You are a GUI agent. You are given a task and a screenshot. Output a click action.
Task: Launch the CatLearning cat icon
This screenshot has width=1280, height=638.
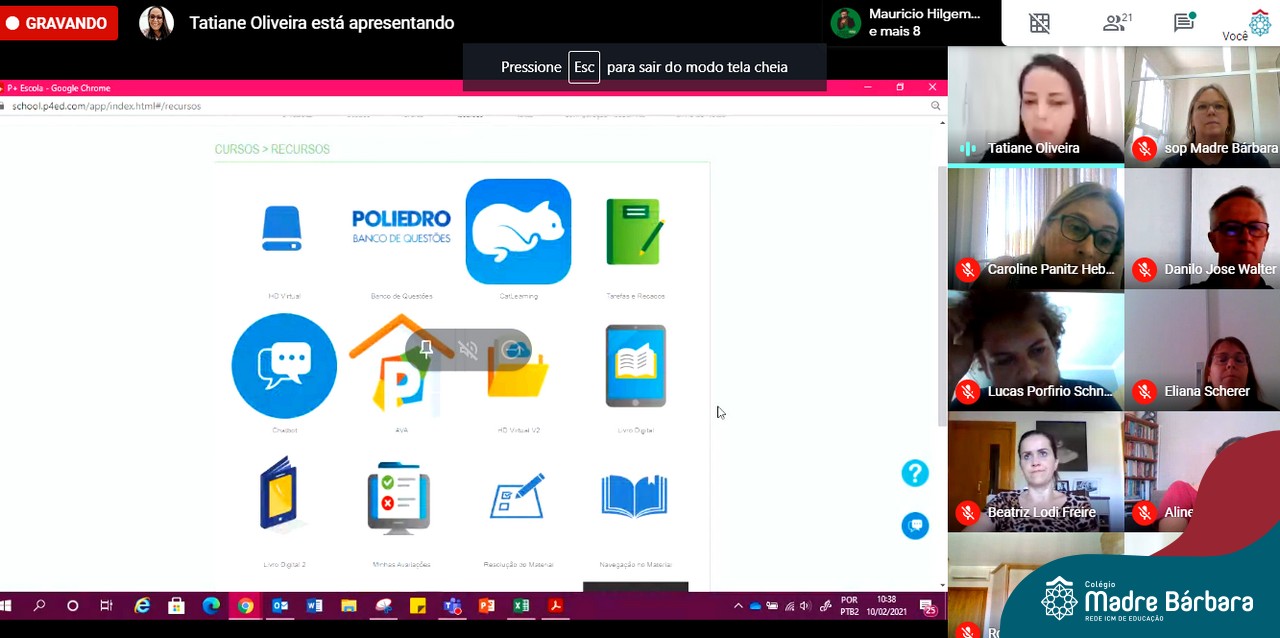click(518, 231)
